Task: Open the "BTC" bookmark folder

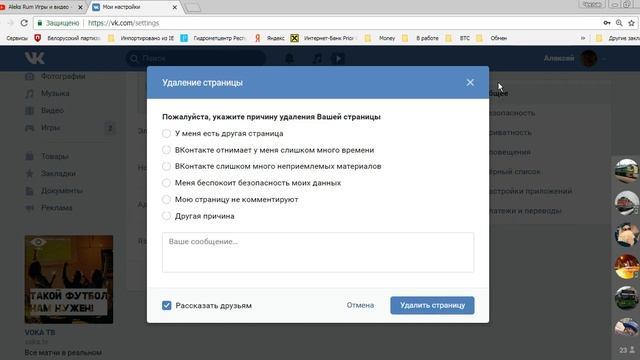Action: pyautogui.click(x=458, y=38)
